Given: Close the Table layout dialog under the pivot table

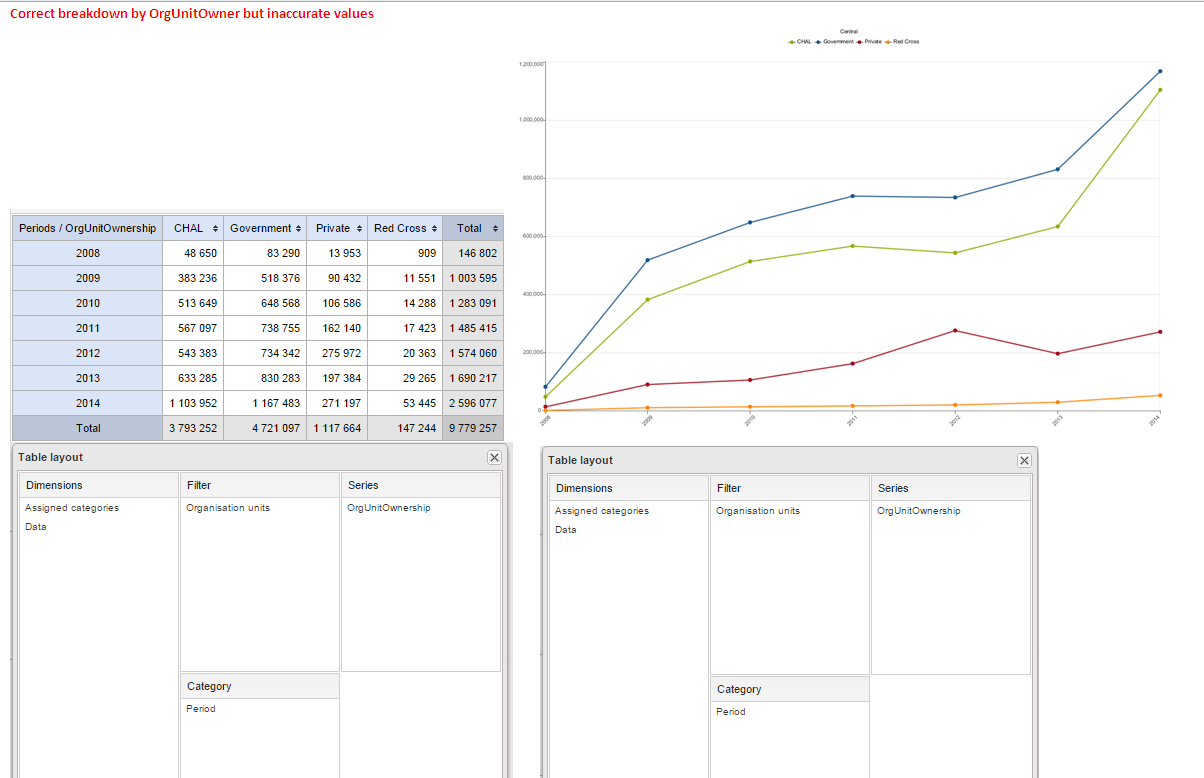Looking at the screenshot, I should coord(494,457).
